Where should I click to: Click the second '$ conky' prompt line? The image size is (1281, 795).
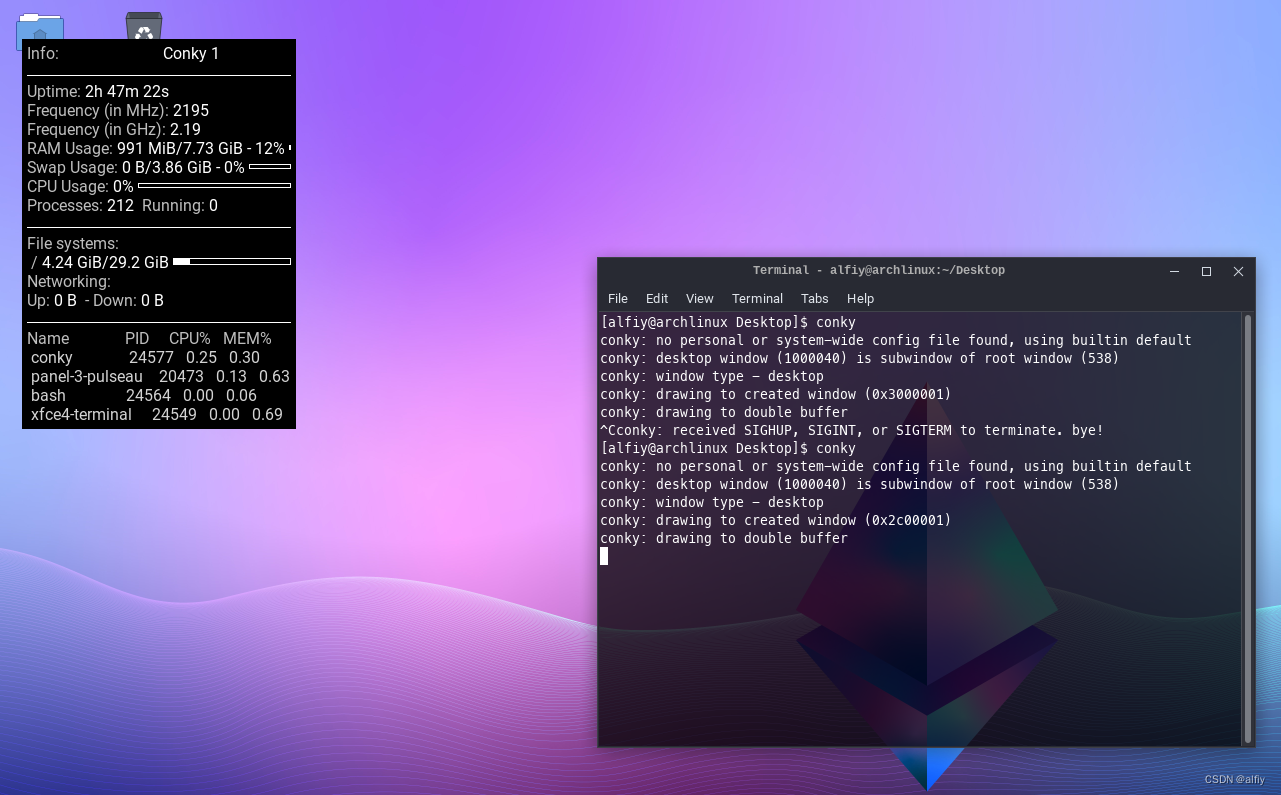pos(728,448)
